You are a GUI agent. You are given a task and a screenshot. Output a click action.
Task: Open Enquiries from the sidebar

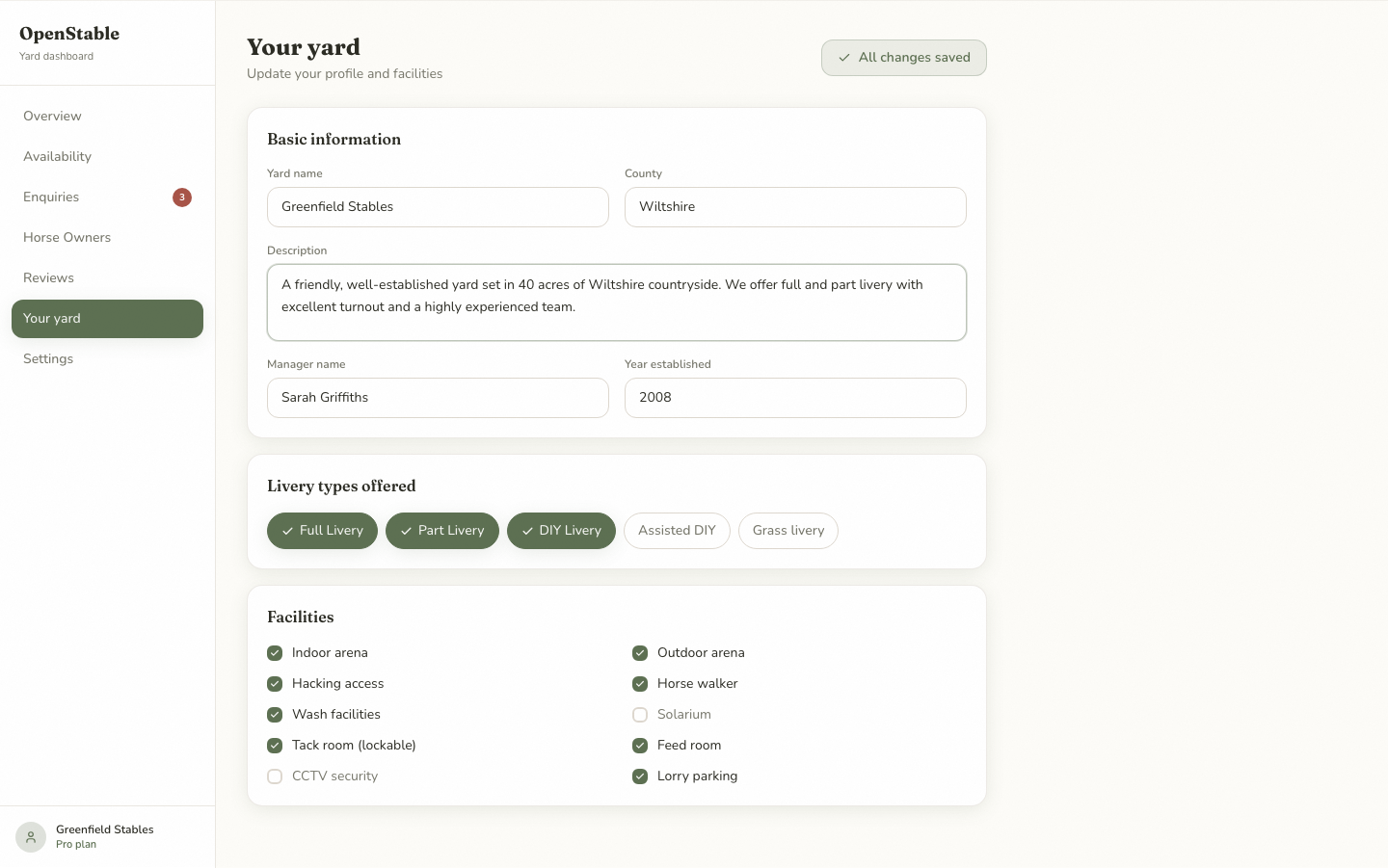[x=107, y=197]
